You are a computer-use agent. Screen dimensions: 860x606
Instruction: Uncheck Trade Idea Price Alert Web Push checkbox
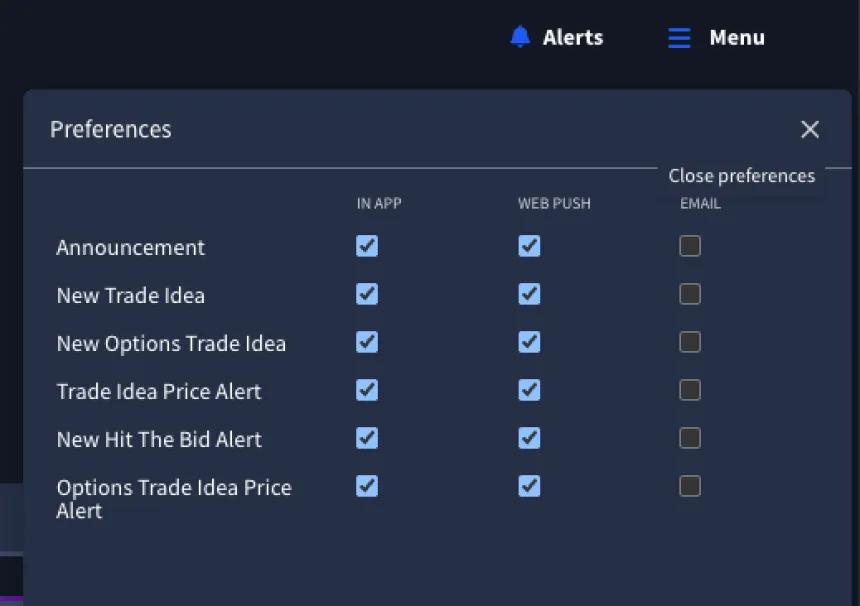point(529,390)
